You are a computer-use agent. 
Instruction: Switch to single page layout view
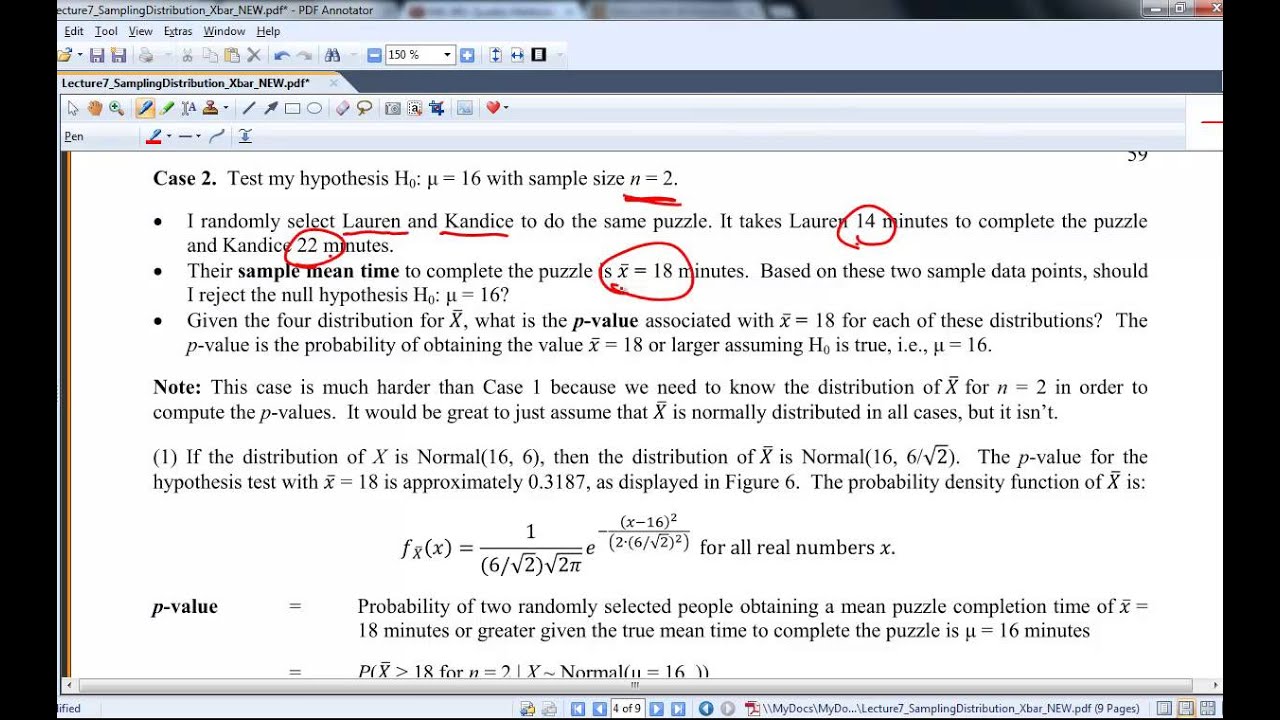tap(1164, 708)
